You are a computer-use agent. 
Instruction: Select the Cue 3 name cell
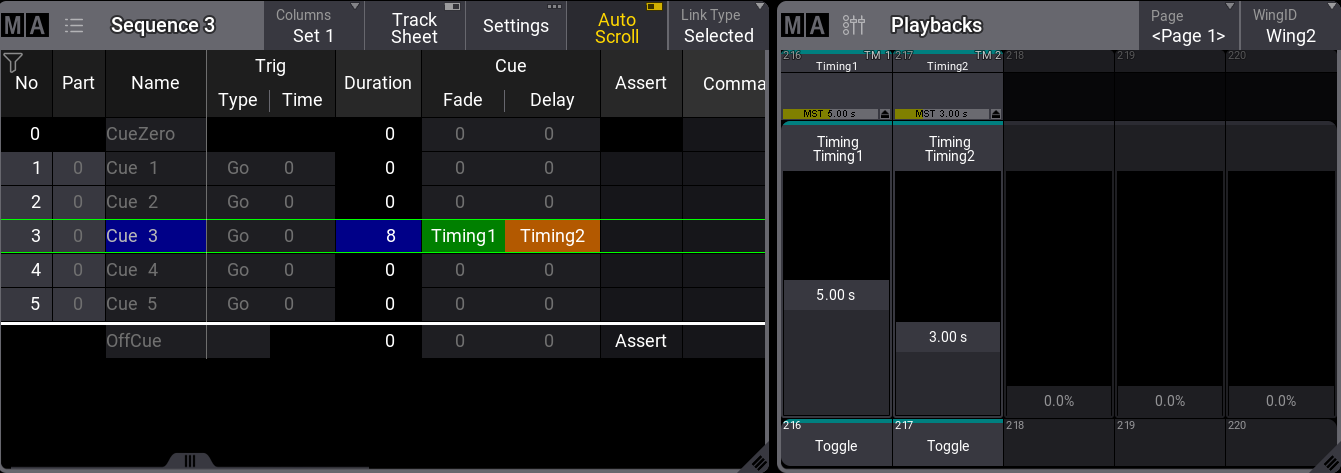[155, 236]
